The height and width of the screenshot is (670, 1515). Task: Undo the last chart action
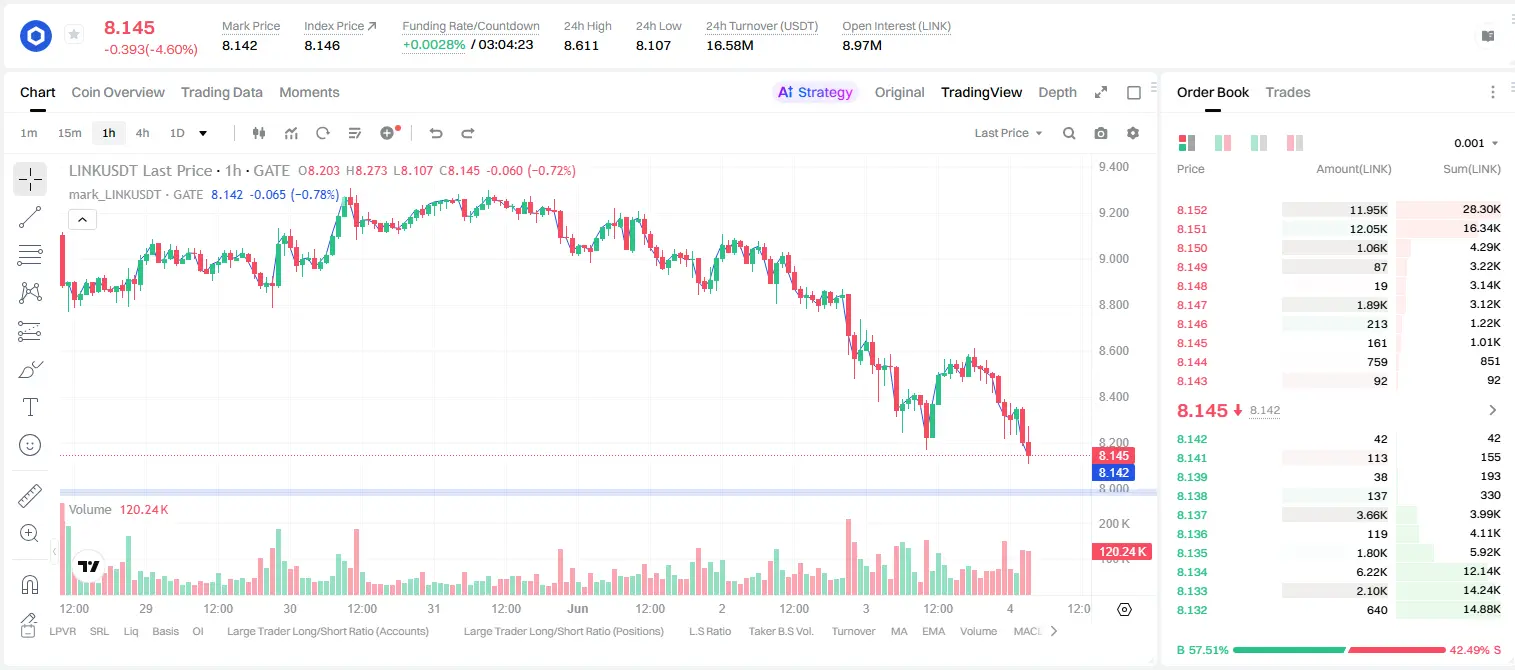click(436, 133)
